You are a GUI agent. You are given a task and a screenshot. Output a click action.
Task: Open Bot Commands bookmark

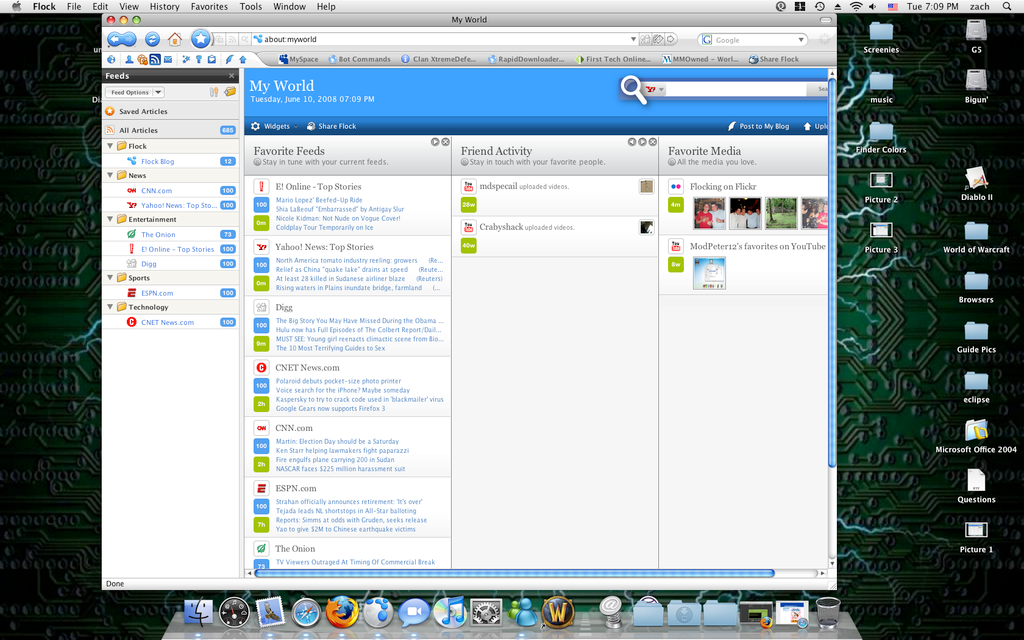tap(359, 59)
